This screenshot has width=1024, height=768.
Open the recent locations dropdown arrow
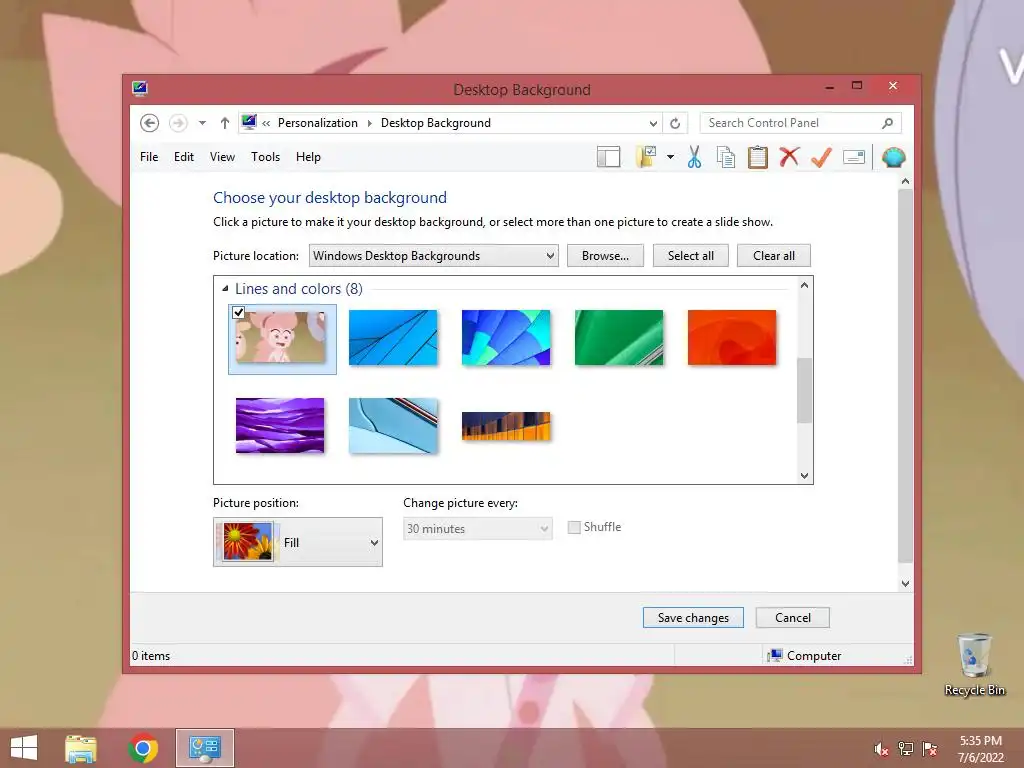point(202,123)
